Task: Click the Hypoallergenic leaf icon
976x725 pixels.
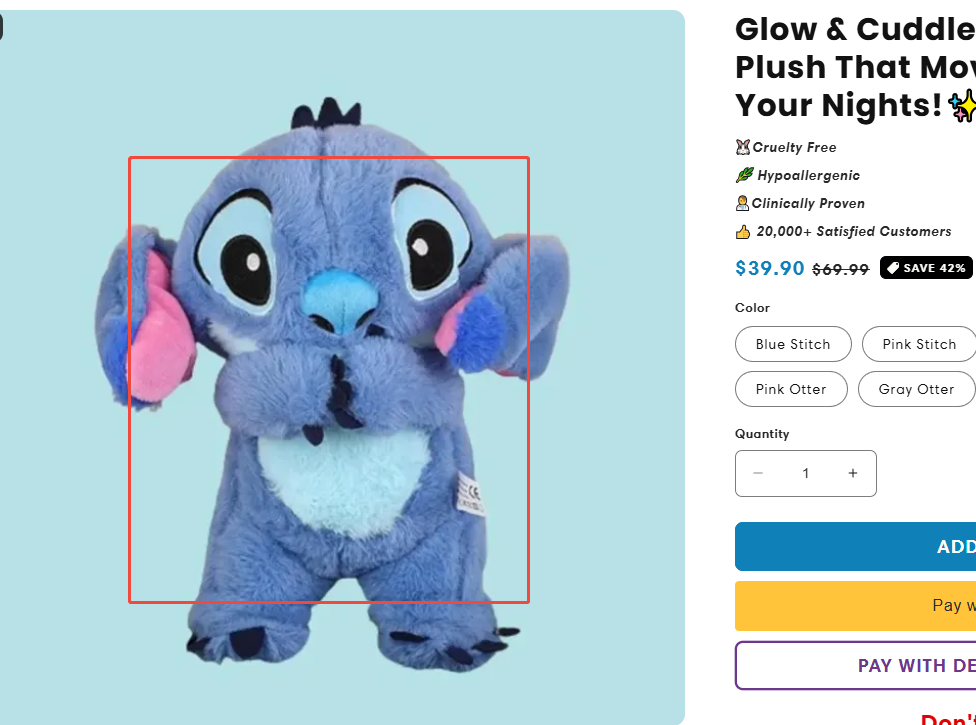Action: click(x=743, y=175)
